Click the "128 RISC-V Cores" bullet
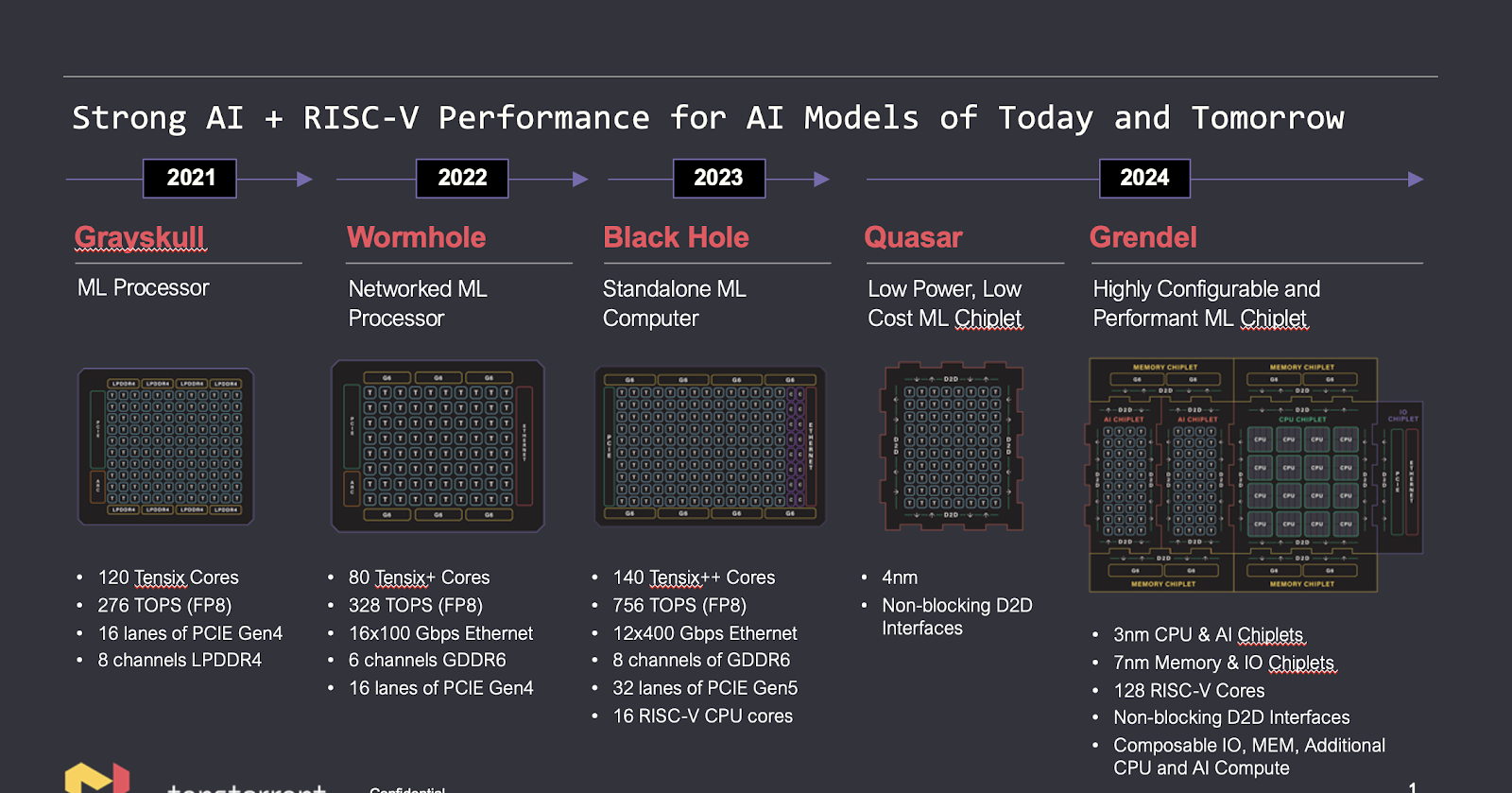The height and width of the screenshot is (793, 1512). pos(1188,691)
